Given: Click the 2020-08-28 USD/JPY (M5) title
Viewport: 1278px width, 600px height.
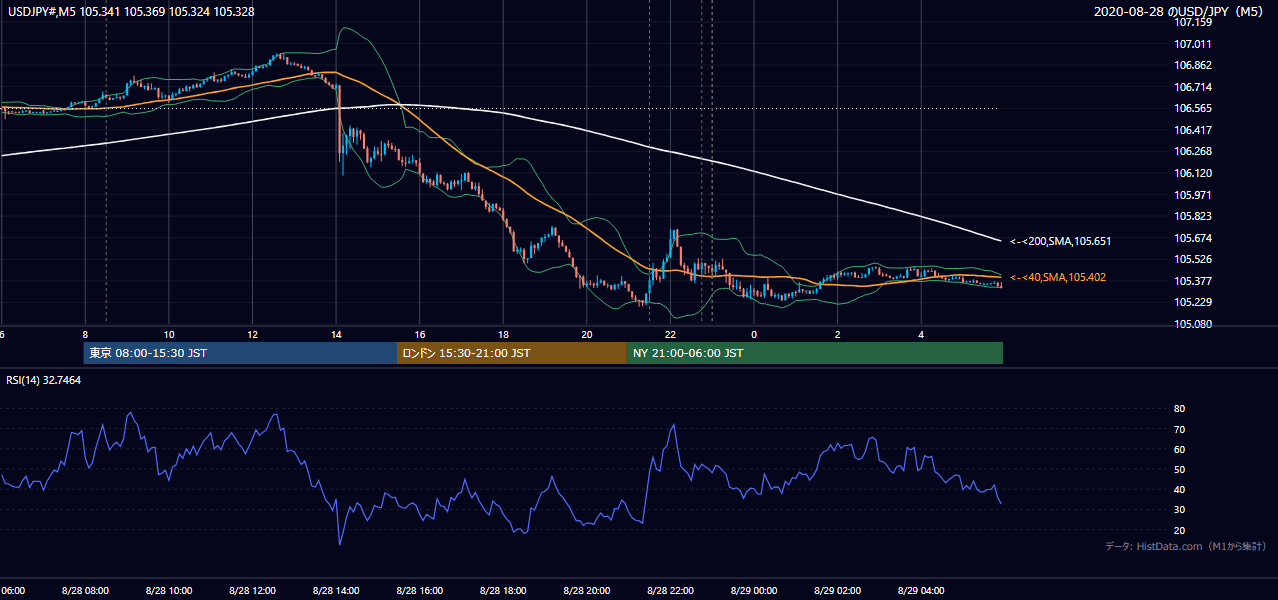Looking at the screenshot, I should click(1179, 12).
